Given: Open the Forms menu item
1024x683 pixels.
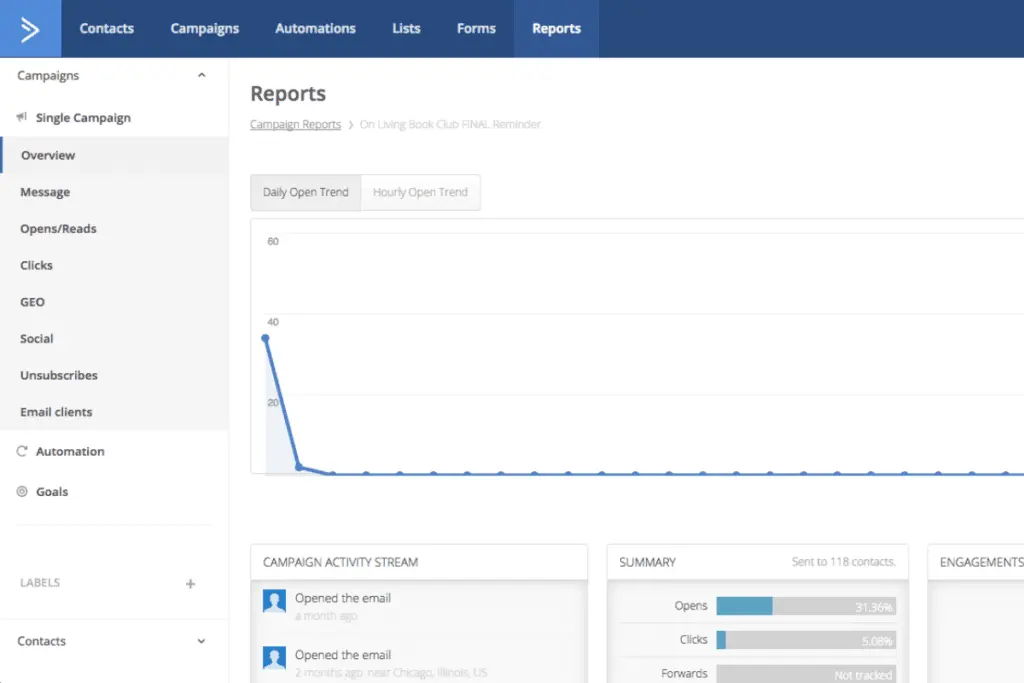Looking at the screenshot, I should point(476,29).
